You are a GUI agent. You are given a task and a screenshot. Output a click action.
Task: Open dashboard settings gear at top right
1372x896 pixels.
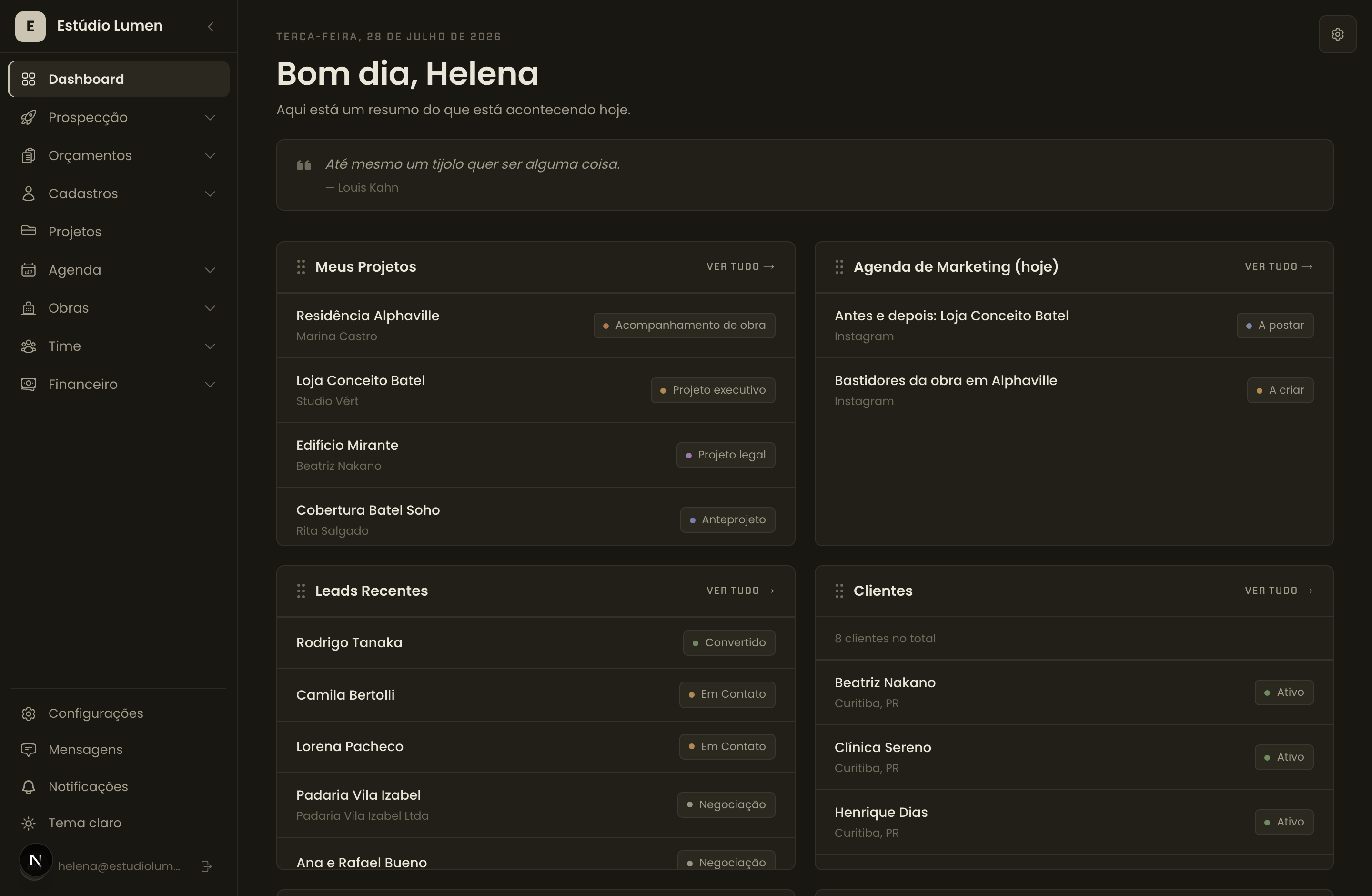pyautogui.click(x=1337, y=35)
